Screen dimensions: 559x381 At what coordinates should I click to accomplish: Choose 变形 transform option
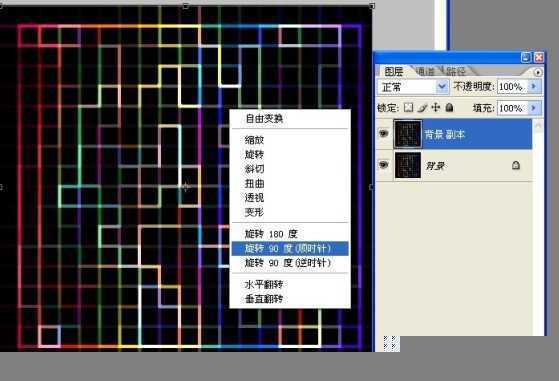(x=254, y=212)
